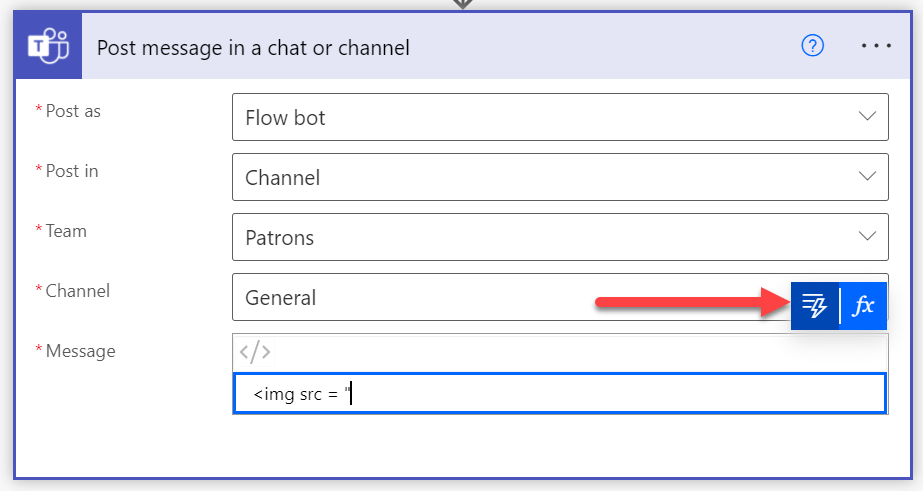The image size is (923, 491).
Task: Expand the Team dropdown chevron
Action: point(867,237)
